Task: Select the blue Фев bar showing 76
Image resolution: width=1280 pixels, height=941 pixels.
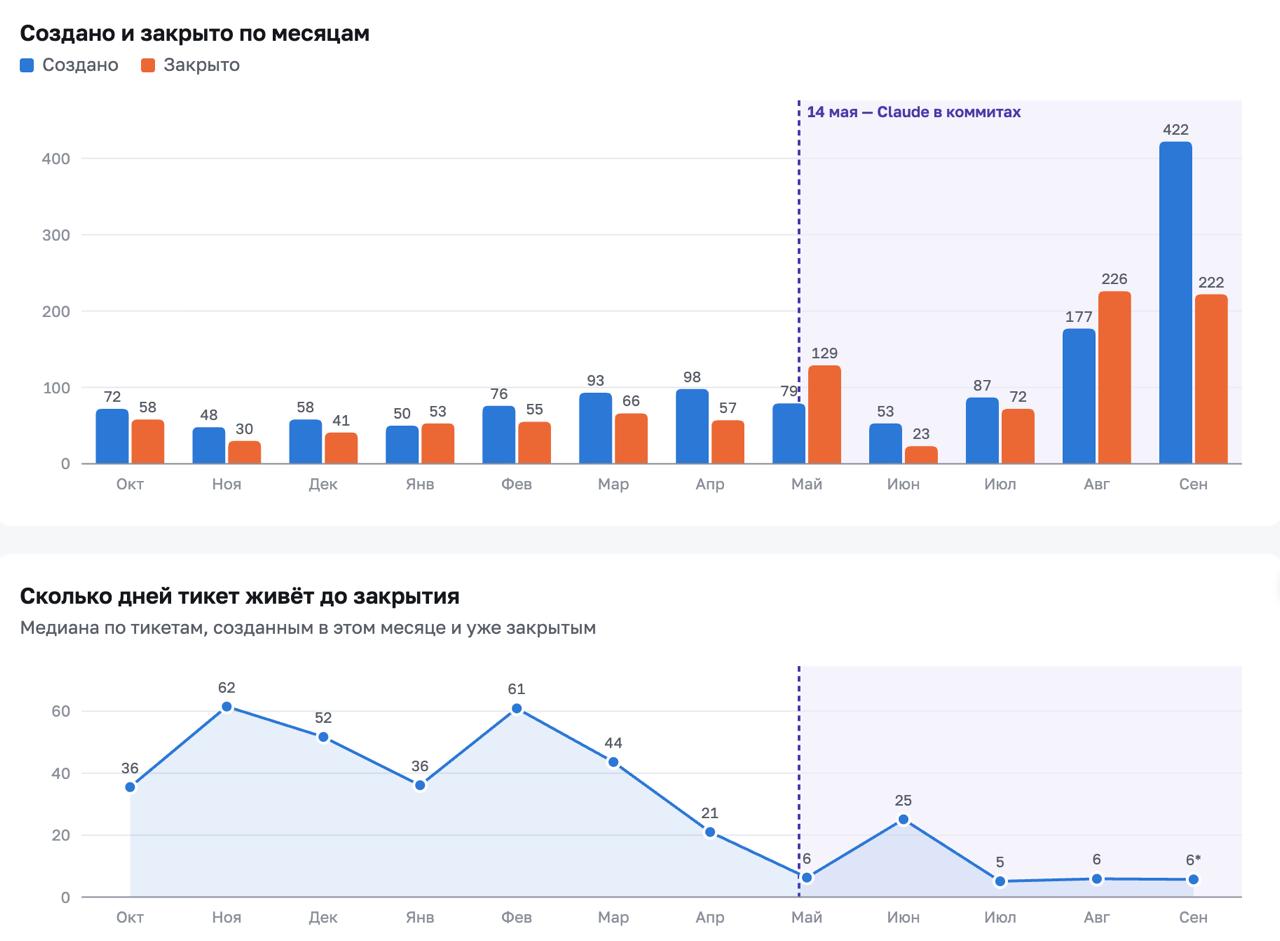Action: 499,435
